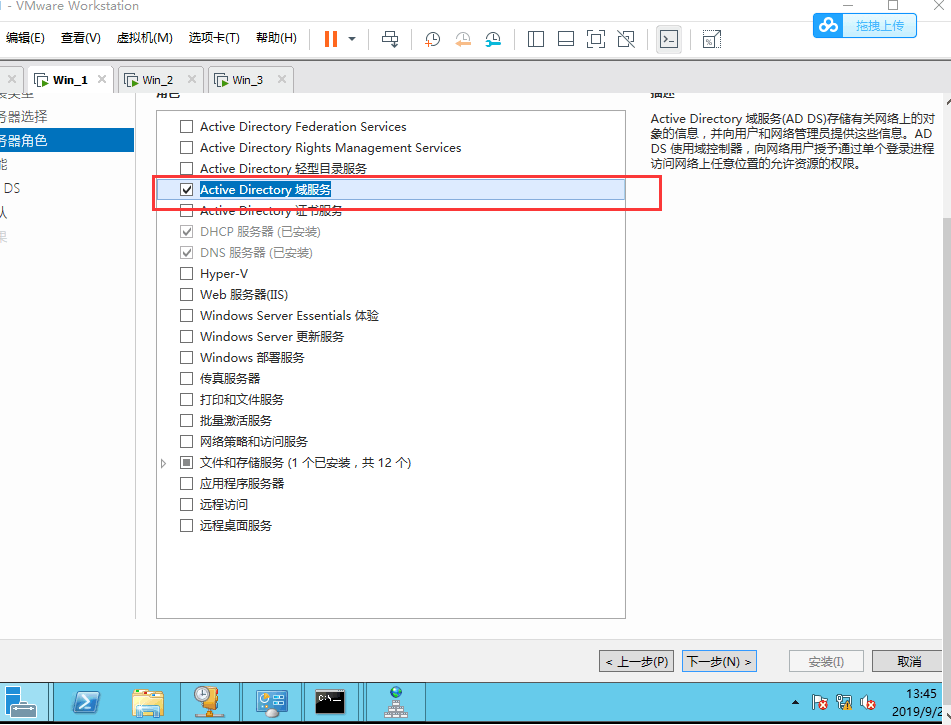Check Active Directory Rights Management Services
Viewport: 951px width, 725px height.
coord(187,147)
